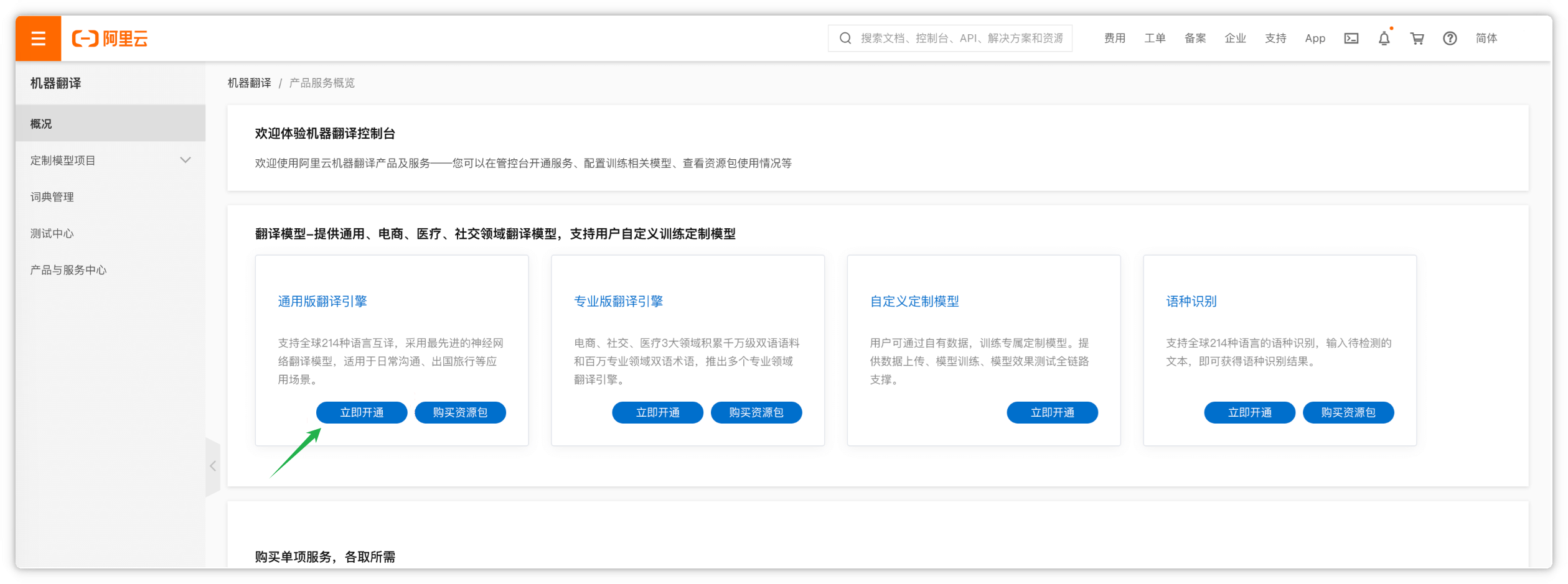1568x584 pixels.
Task: Open the notifications bell
Action: (x=1384, y=39)
